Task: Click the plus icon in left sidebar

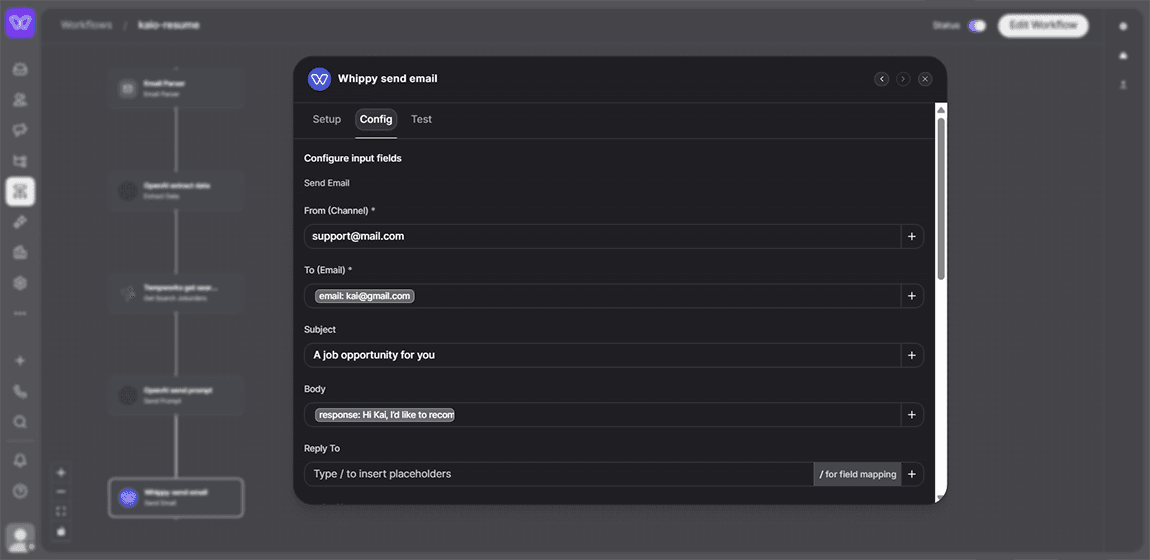Action: [x=20, y=361]
